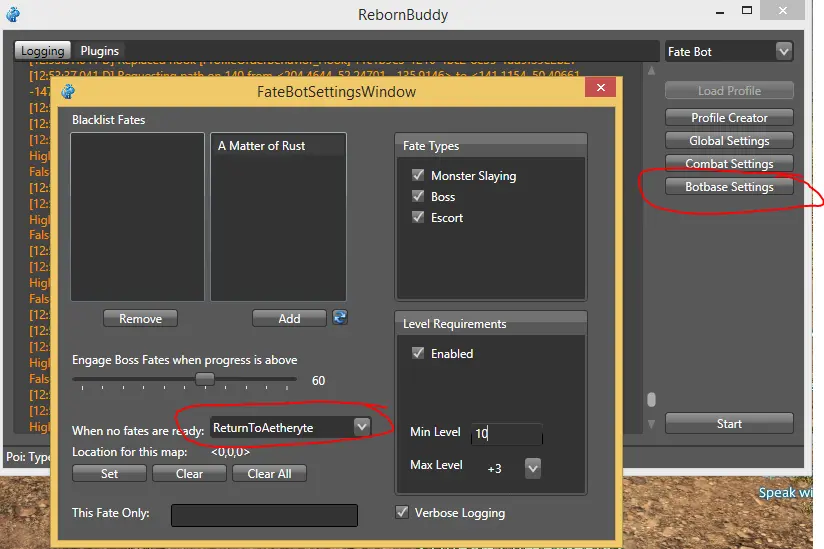
Task: Click the empty blacklist fates listbox
Action: [x=137, y=216]
